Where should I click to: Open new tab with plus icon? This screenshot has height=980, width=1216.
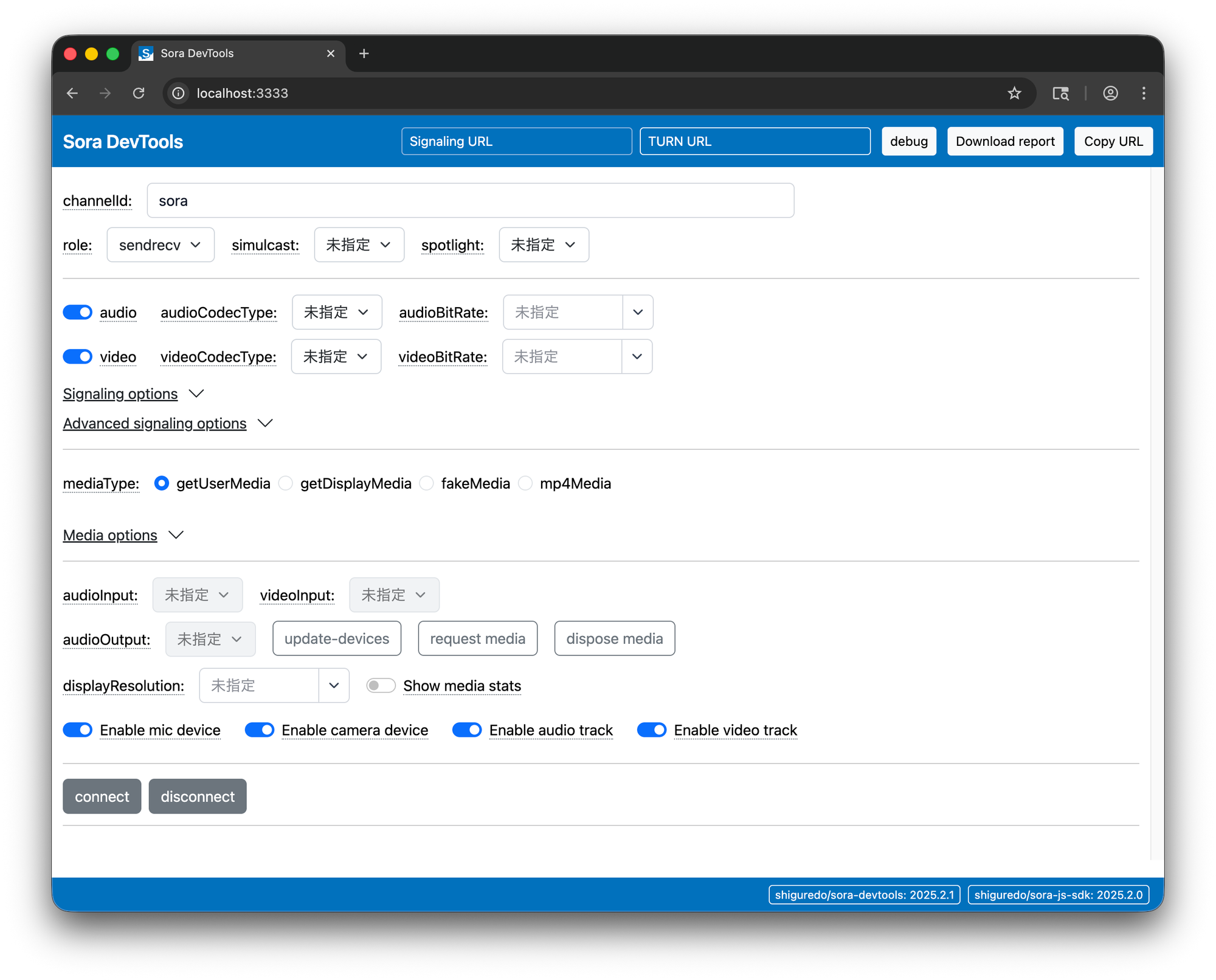[x=364, y=53]
